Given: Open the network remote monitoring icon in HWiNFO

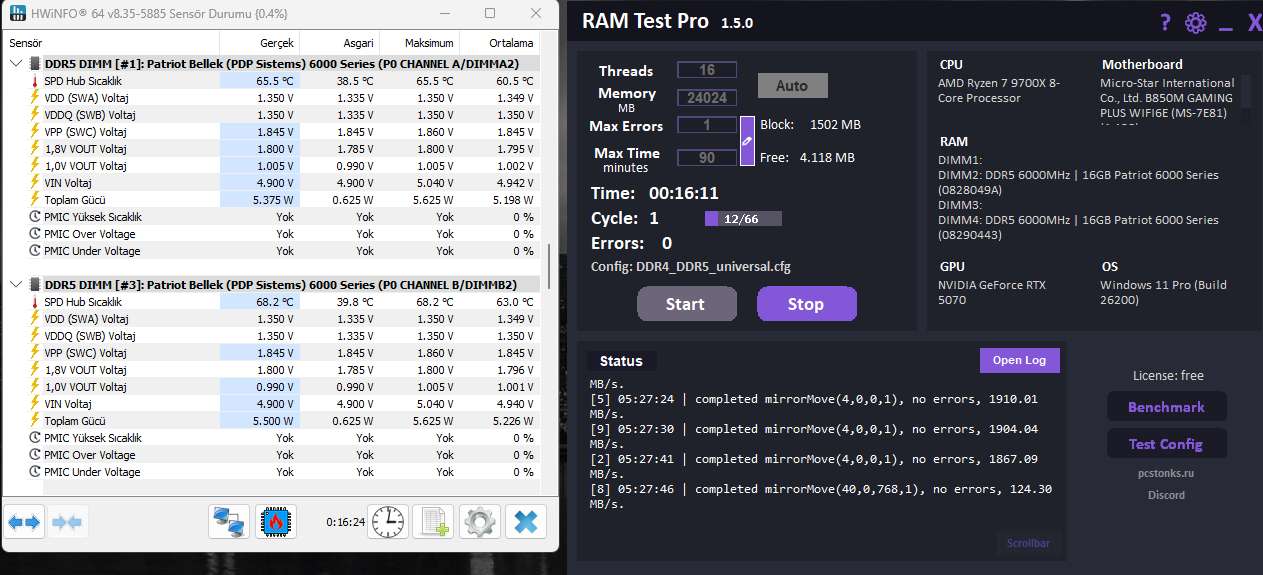Looking at the screenshot, I should [229, 521].
